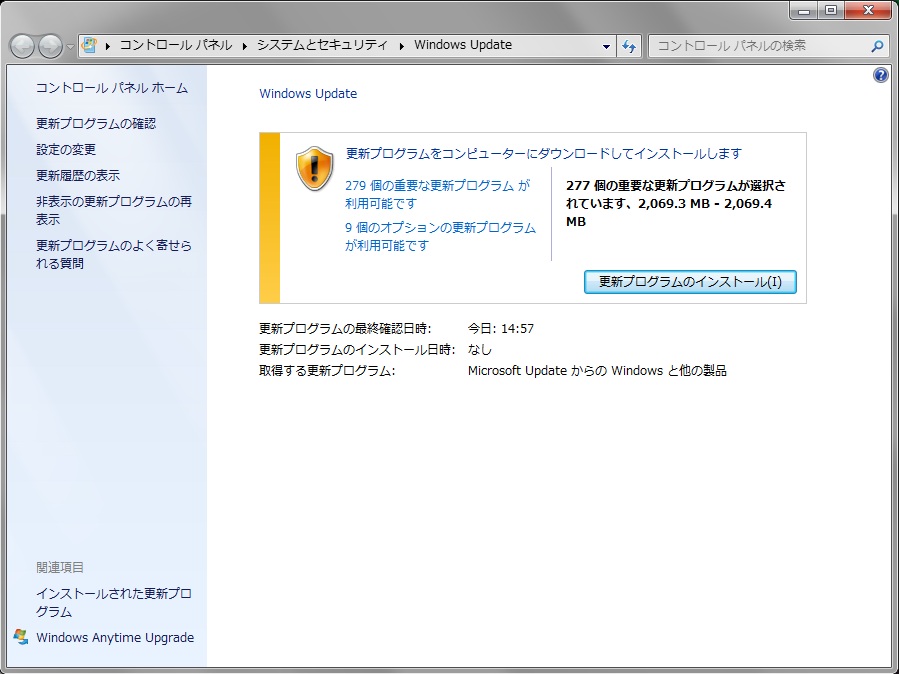899x674 pixels.
Task: Click the Control Panel icon in address bar
Action: click(x=89, y=45)
